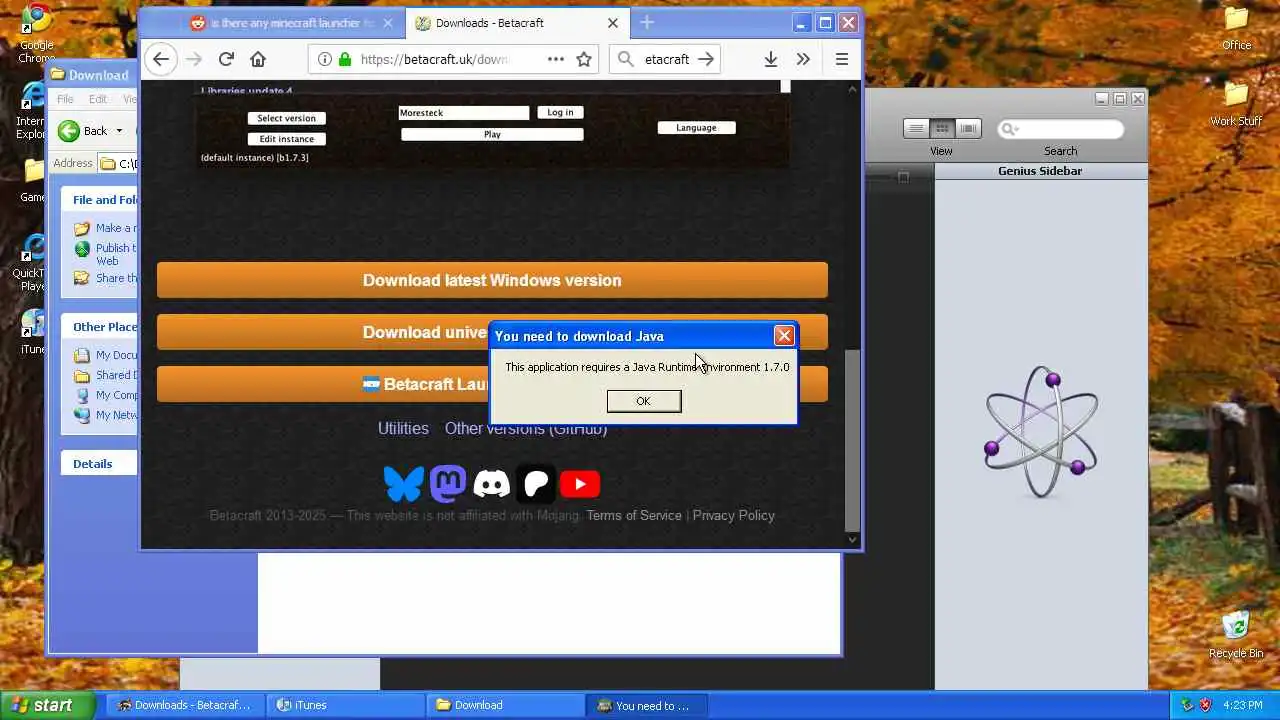Image resolution: width=1280 pixels, height=720 pixels.
Task: Click the Firefox forward arrow
Action: pos(194,59)
